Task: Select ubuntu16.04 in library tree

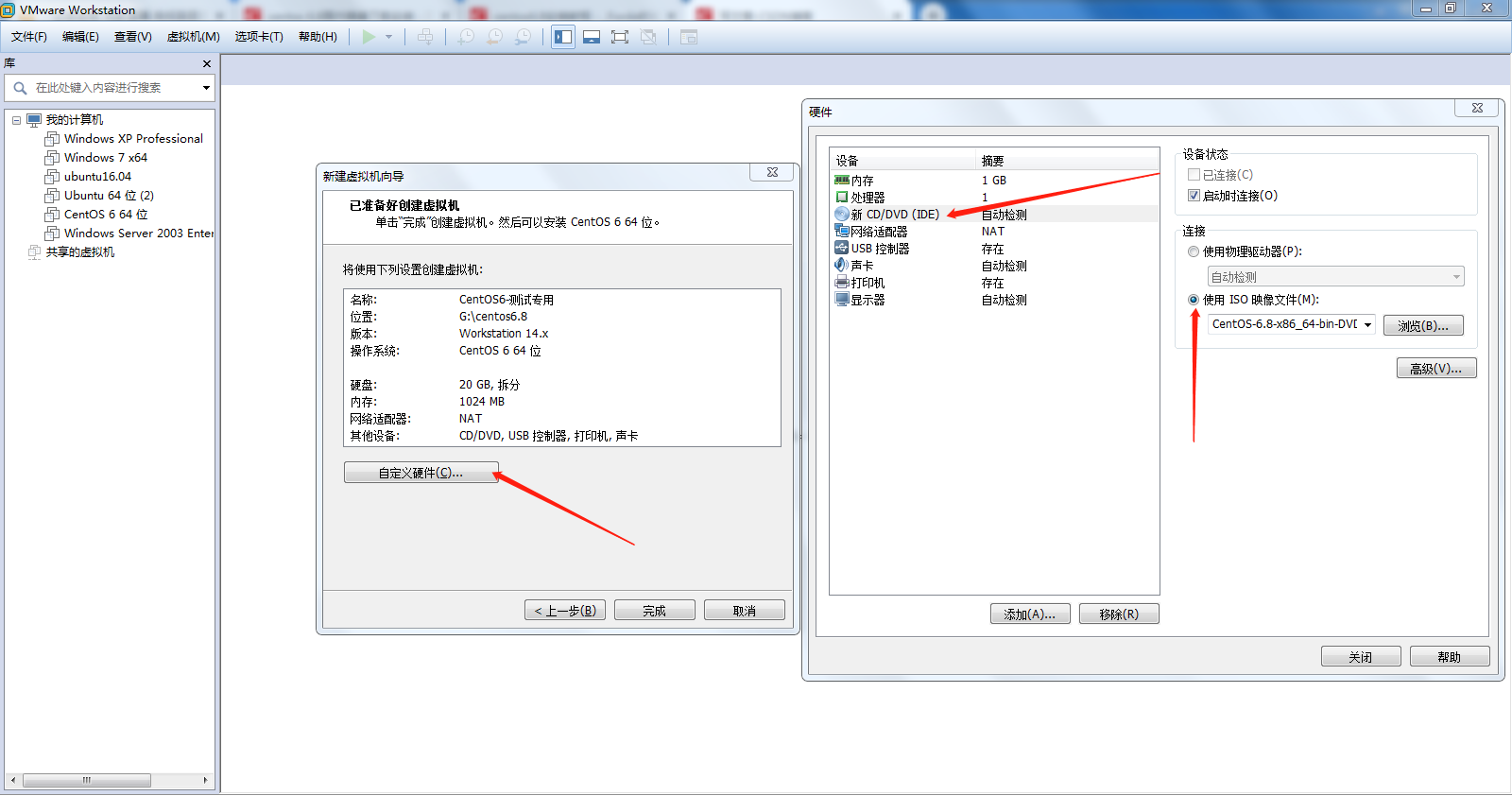Action: (97, 177)
